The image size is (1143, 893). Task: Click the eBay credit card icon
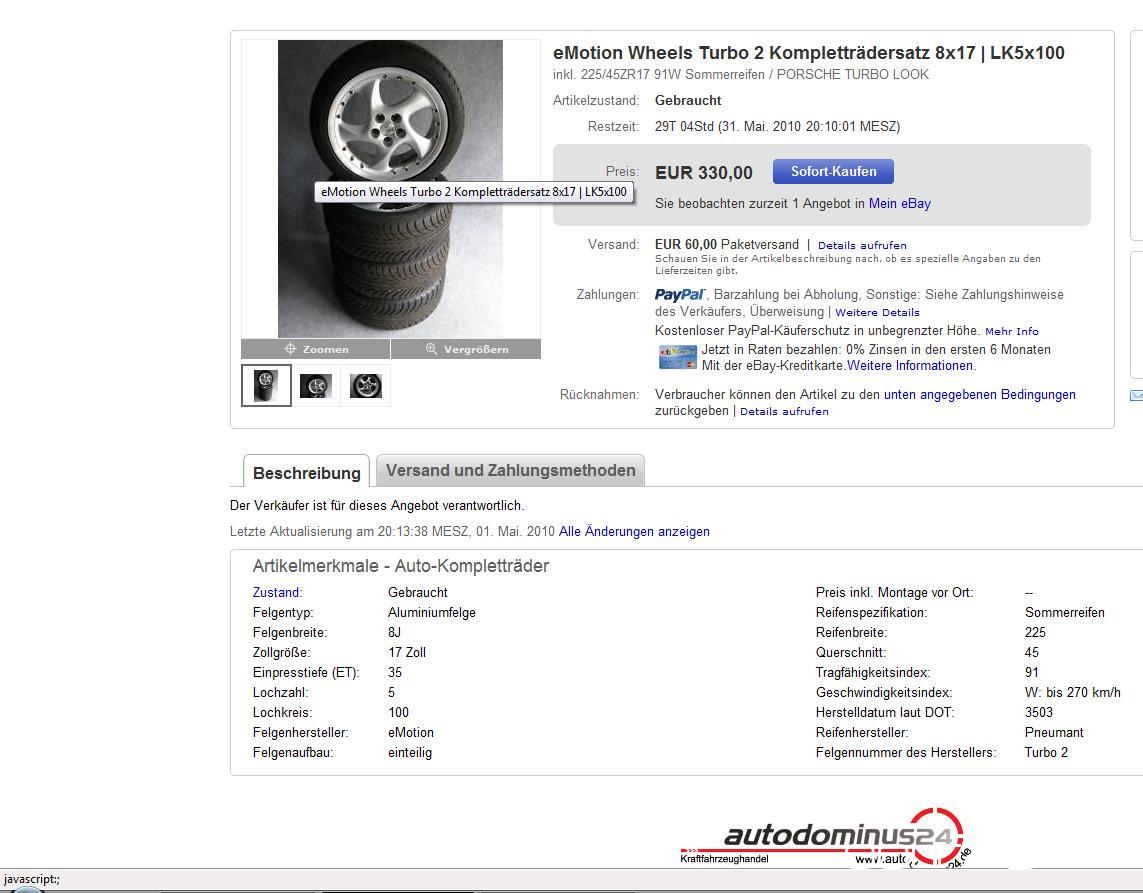(678, 357)
